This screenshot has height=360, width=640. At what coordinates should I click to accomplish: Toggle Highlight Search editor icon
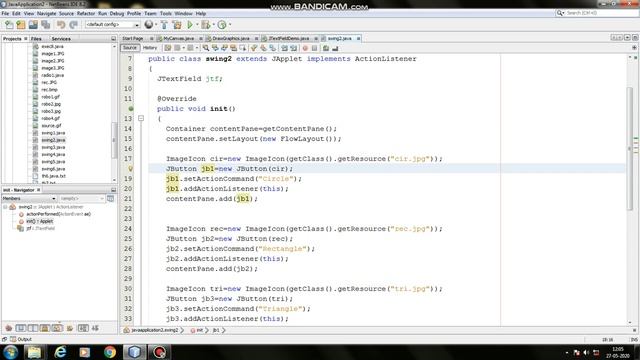coord(233,48)
